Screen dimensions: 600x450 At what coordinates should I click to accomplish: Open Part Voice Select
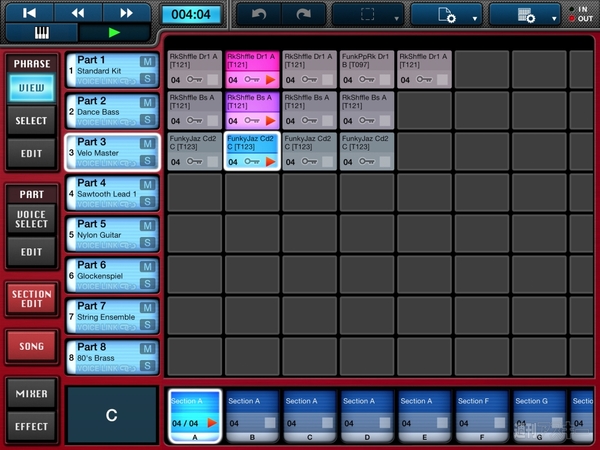click(x=31, y=219)
